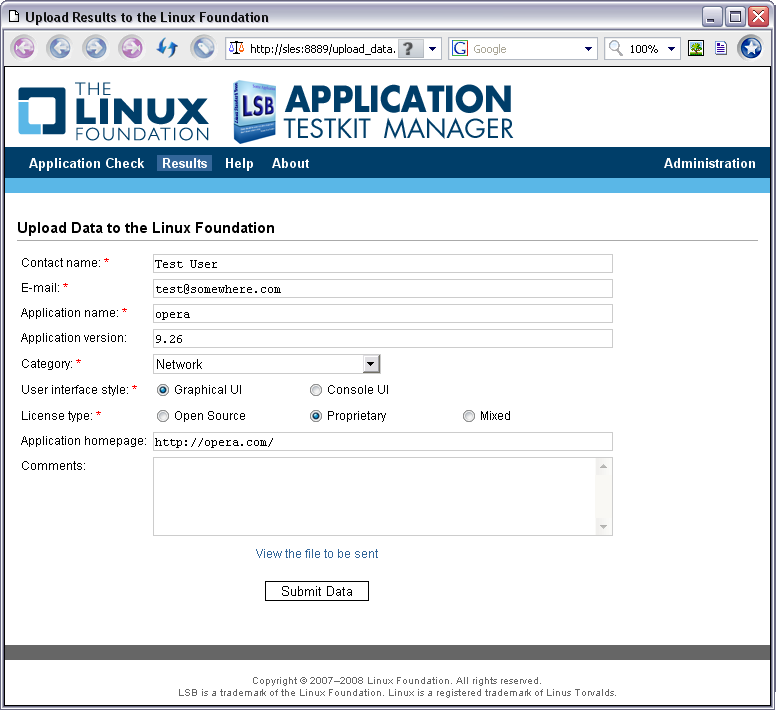This screenshot has width=776, height=710.
Task: Toggle image display icon
Action: 696,48
